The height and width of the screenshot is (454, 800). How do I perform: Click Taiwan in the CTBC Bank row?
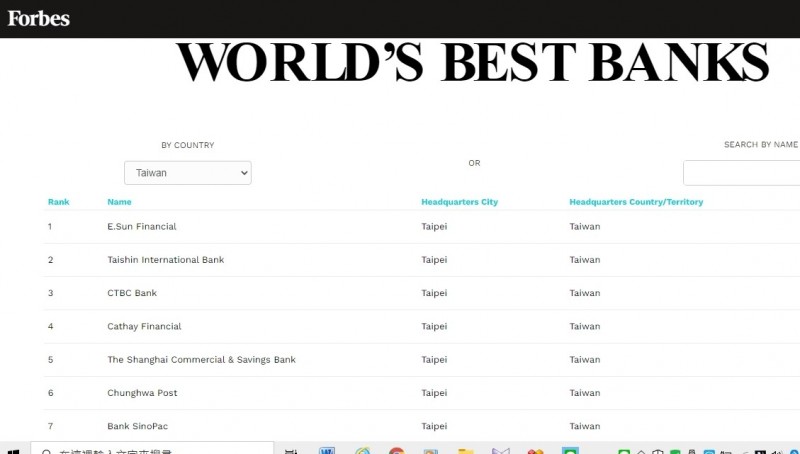click(585, 293)
